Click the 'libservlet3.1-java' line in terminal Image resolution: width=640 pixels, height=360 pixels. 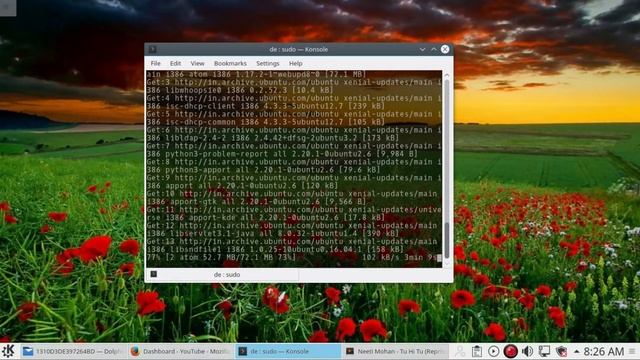(x=273, y=233)
